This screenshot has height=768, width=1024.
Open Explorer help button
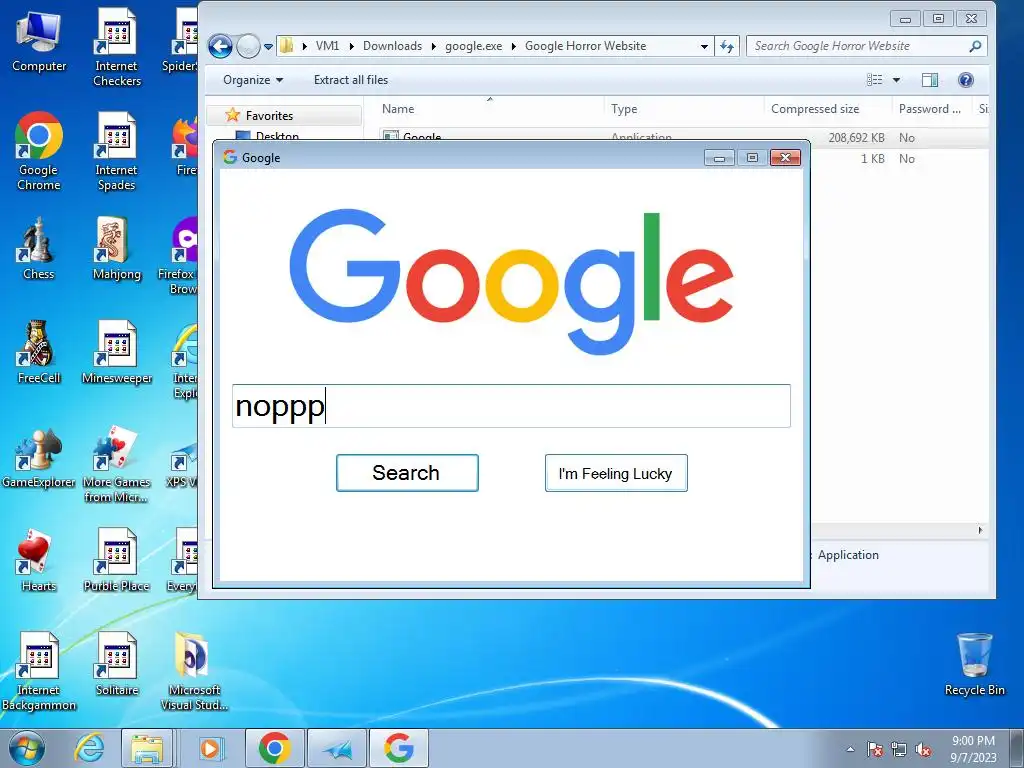point(966,80)
